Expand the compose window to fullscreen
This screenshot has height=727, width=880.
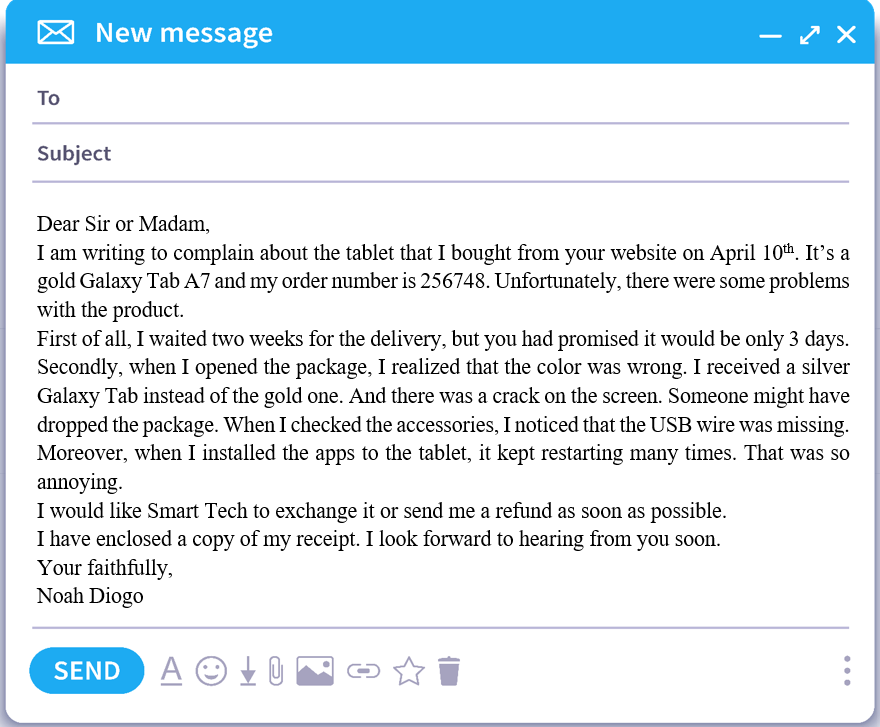(x=809, y=35)
